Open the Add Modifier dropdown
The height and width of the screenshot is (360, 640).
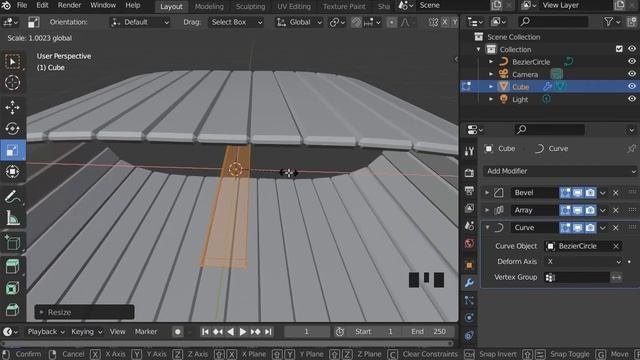560,171
